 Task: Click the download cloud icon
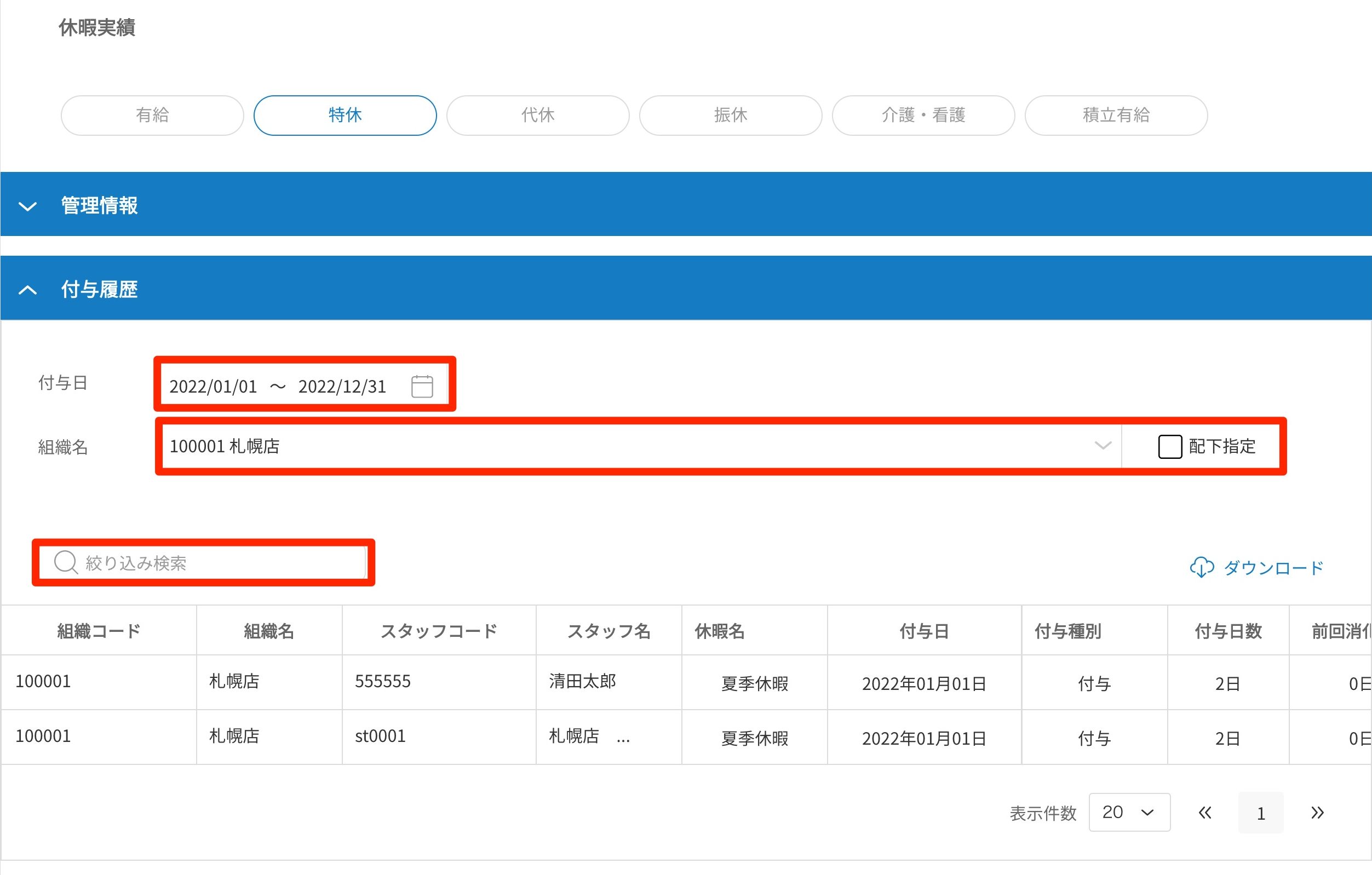(1202, 567)
